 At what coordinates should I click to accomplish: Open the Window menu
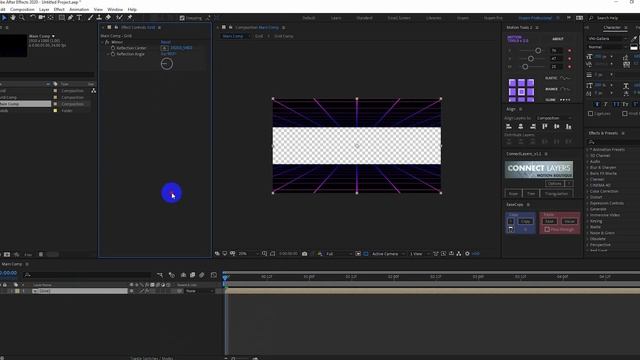[115, 9]
